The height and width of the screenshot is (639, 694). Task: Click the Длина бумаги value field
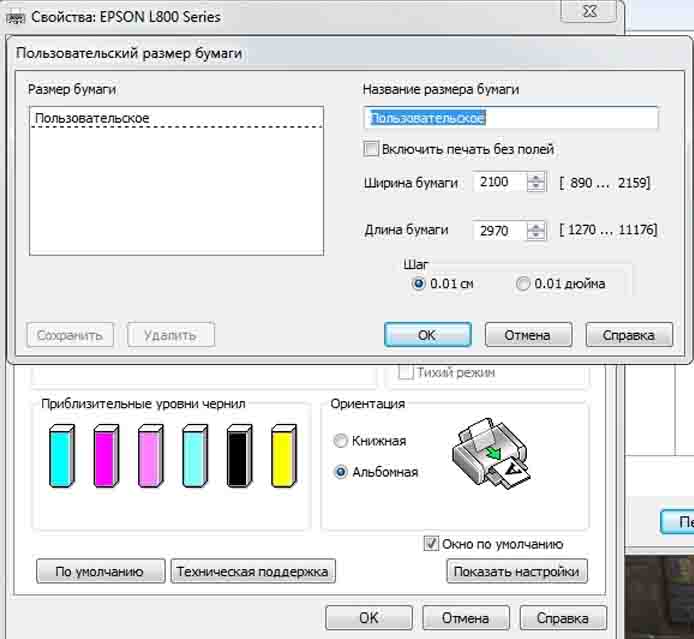pyautogui.click(x=500, y=231)
